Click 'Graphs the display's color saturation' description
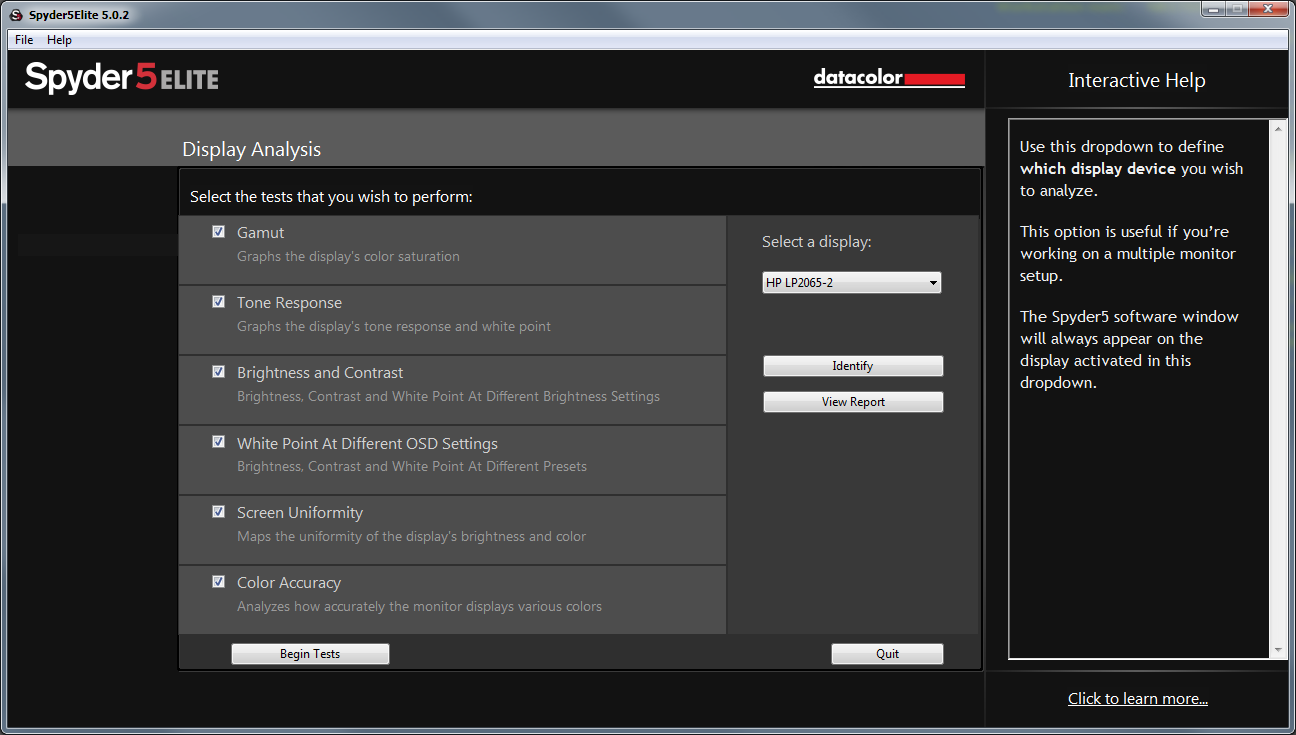This screenshot has height=735, width=1296. pos(348,257)
